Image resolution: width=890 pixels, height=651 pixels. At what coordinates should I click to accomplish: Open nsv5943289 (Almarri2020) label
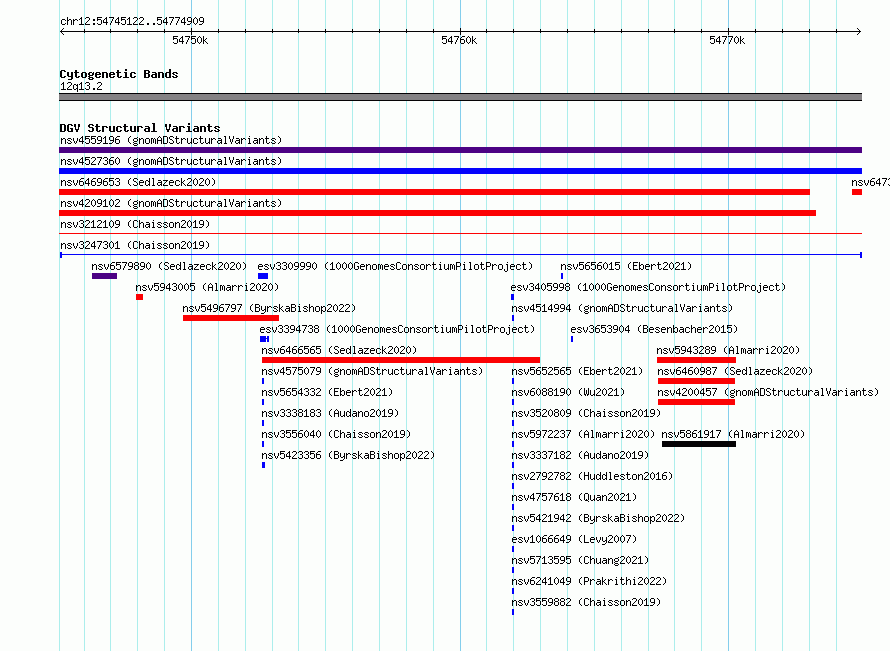coord(728,350)
